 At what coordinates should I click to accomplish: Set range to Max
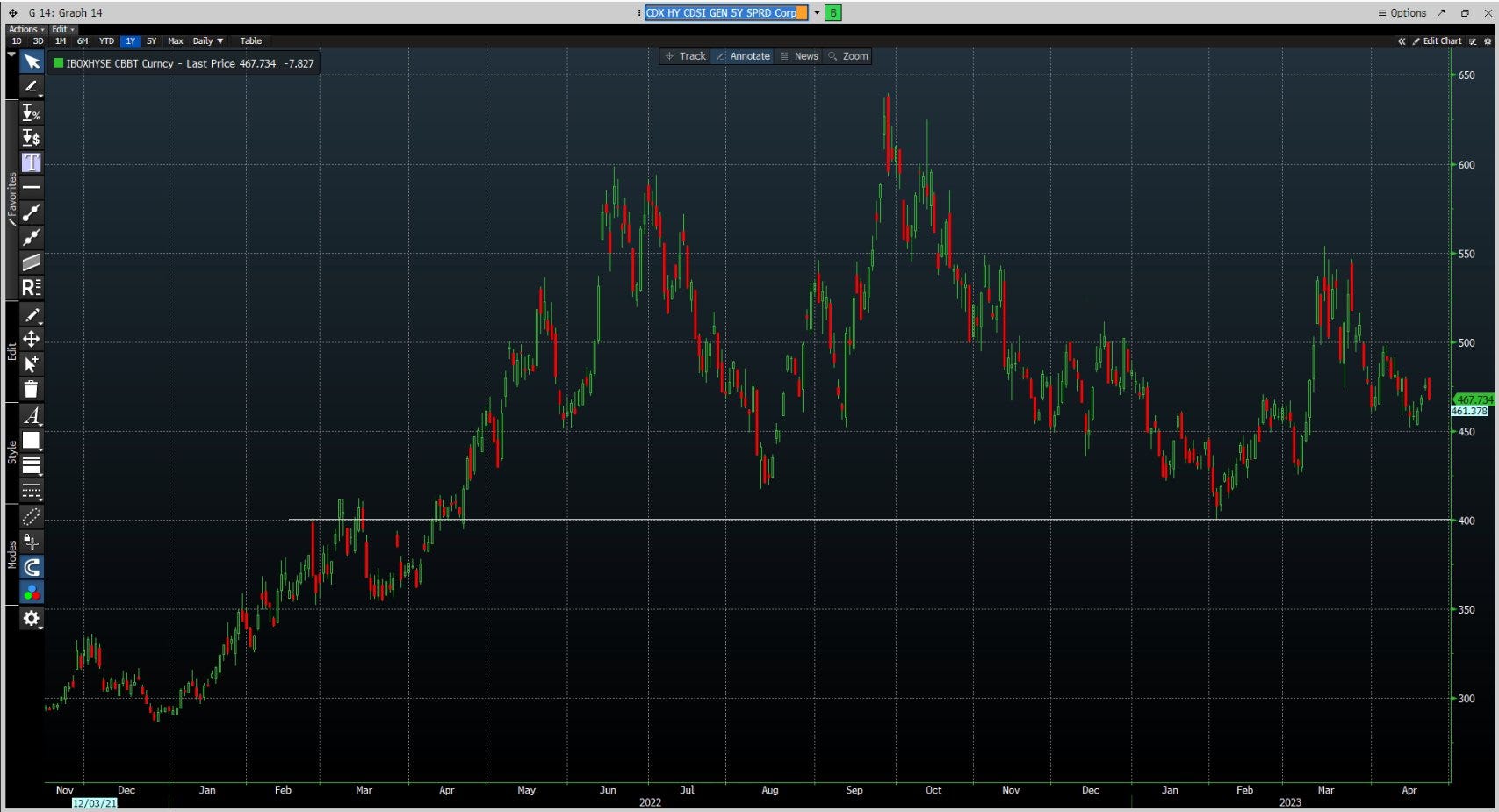[x=176, y=41]
